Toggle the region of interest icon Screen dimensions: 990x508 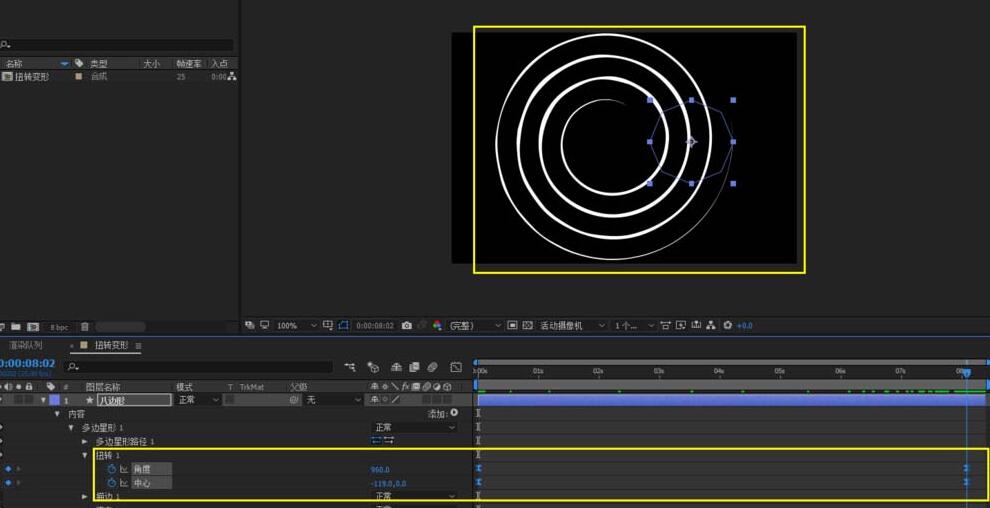[x=512, y=326]
